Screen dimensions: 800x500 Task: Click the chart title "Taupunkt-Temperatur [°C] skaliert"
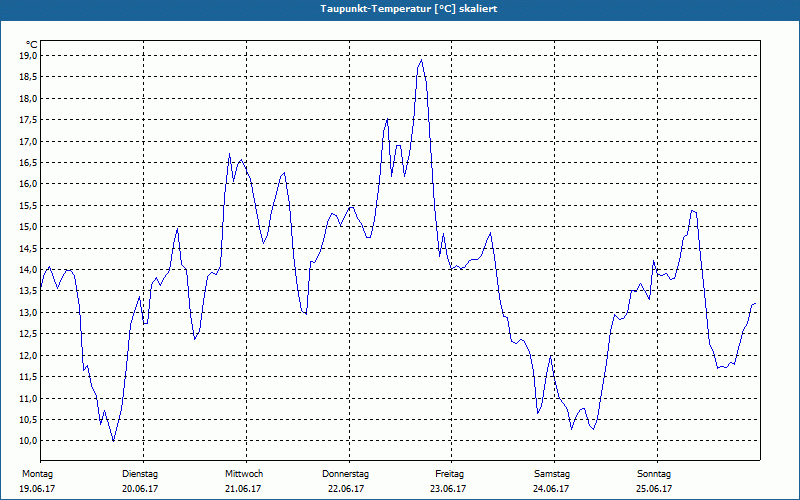click(x=409, y=9)
